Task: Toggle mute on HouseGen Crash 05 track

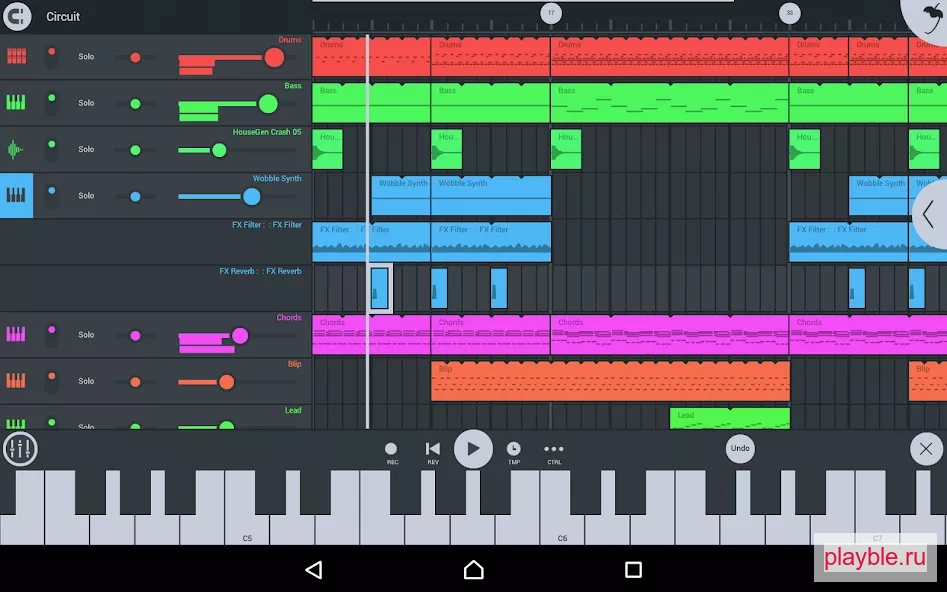Action: point(52,149)
